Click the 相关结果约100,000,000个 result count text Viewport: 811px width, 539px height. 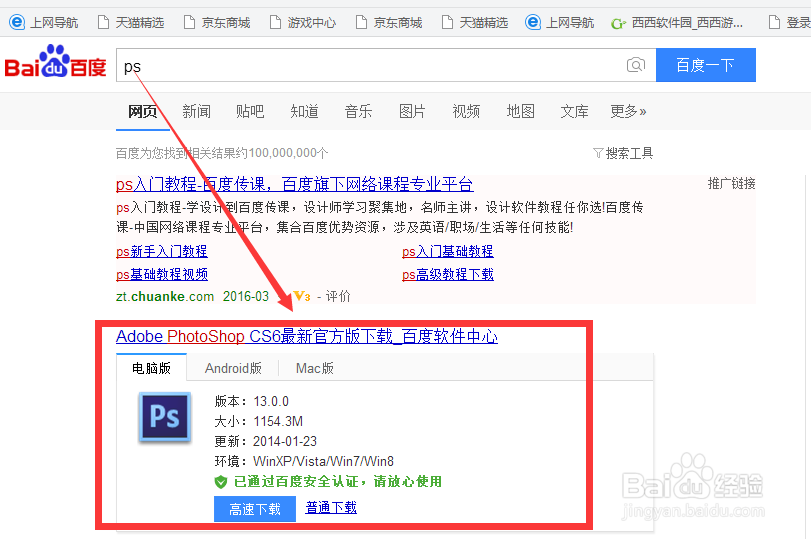pos(258,153)
